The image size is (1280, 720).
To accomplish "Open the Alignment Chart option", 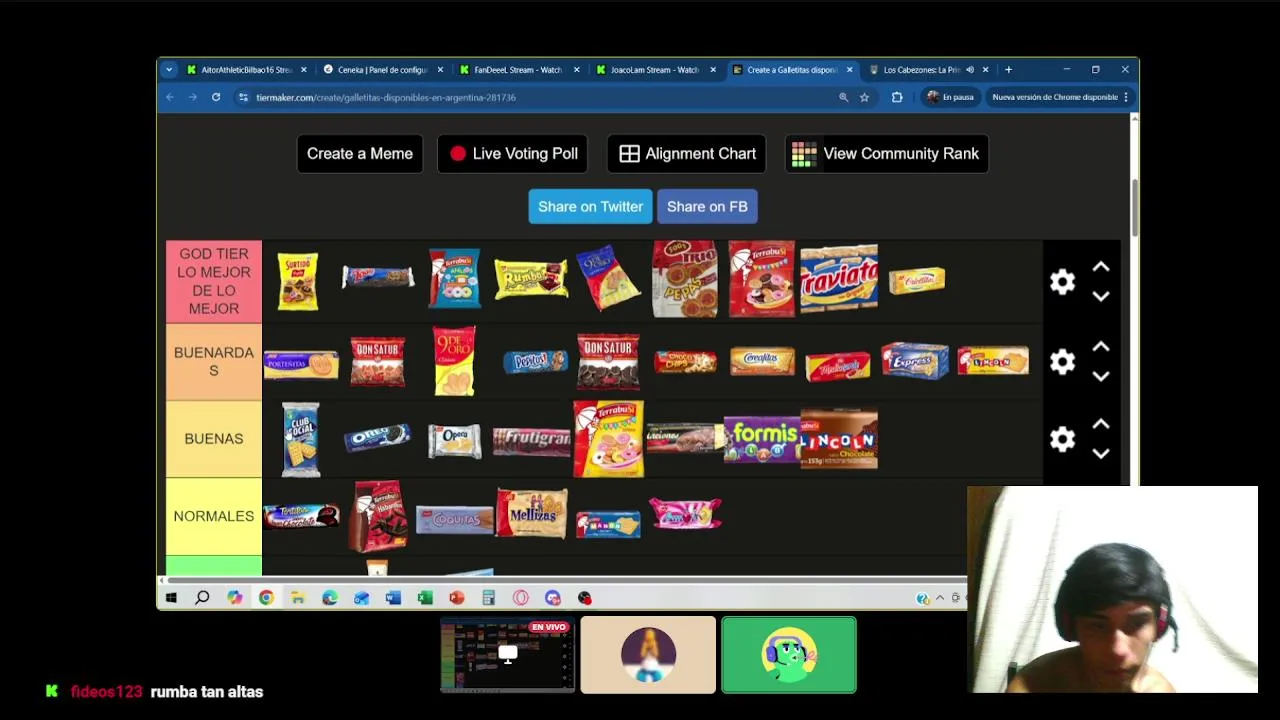I will tap(687, 153).
